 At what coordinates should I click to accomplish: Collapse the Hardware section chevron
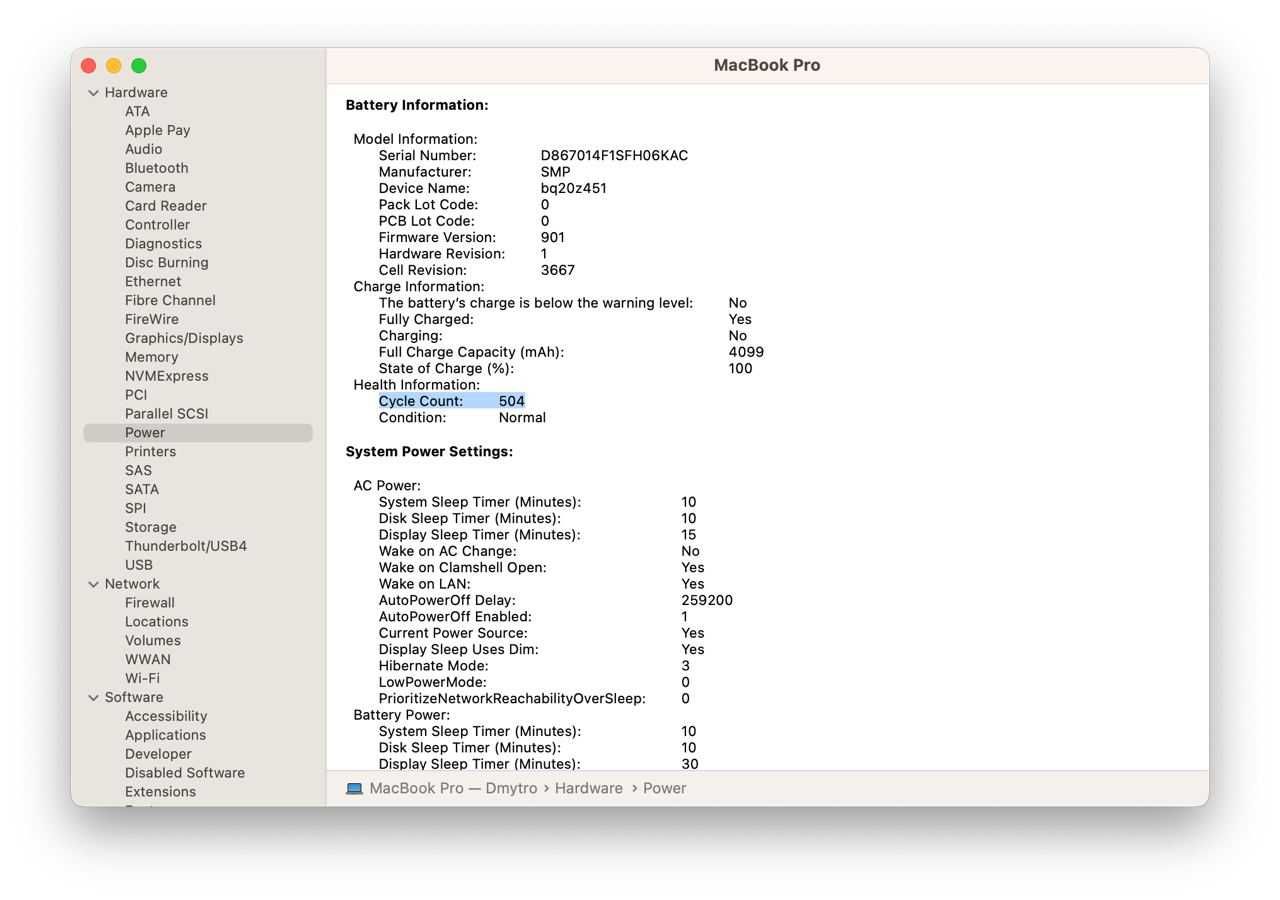(93, 93)
